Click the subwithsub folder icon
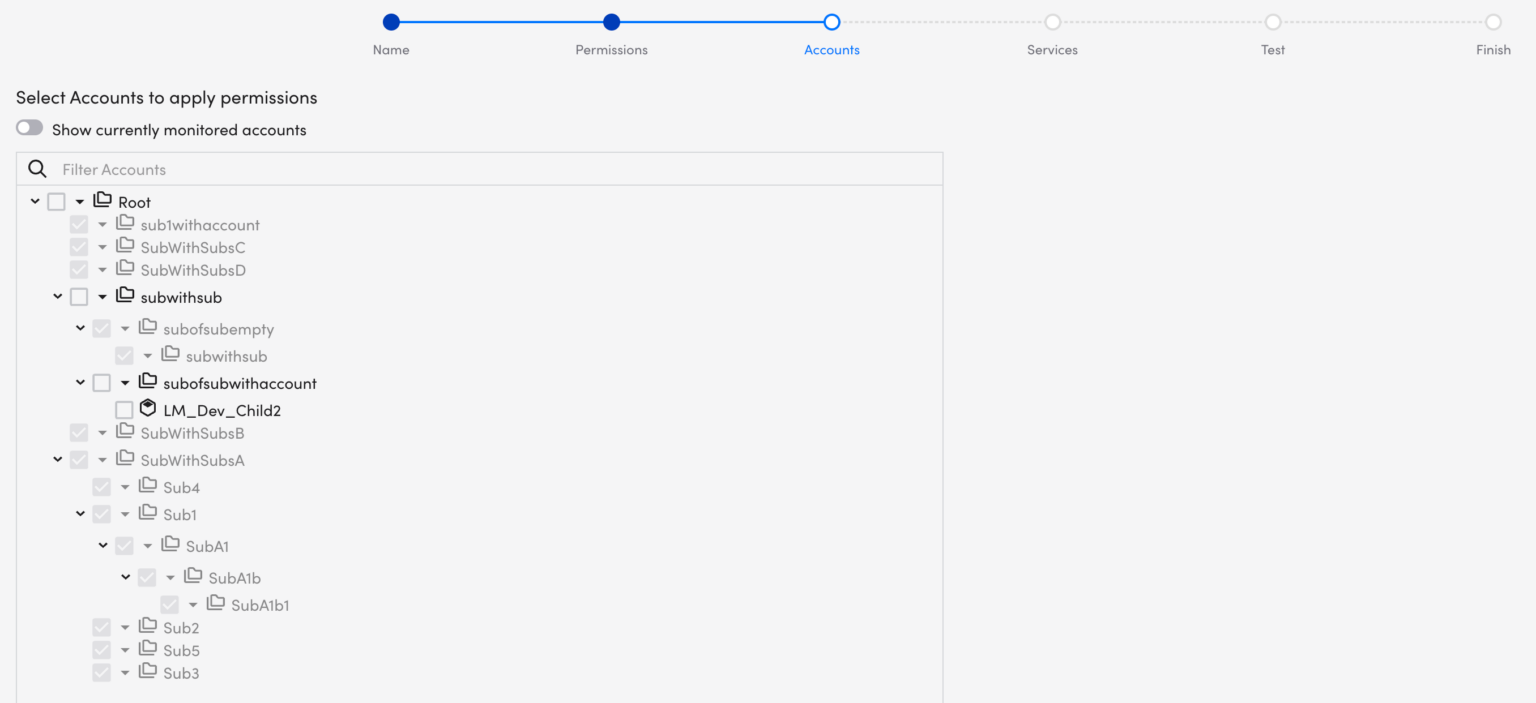1536x703 pixels. (x=124, y=295)
